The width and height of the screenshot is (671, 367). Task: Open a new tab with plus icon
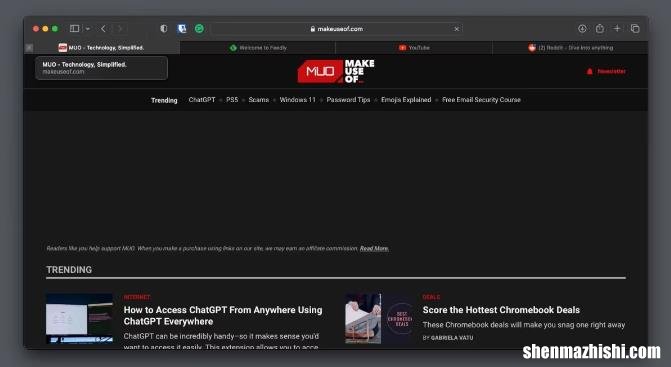point(617,29)
